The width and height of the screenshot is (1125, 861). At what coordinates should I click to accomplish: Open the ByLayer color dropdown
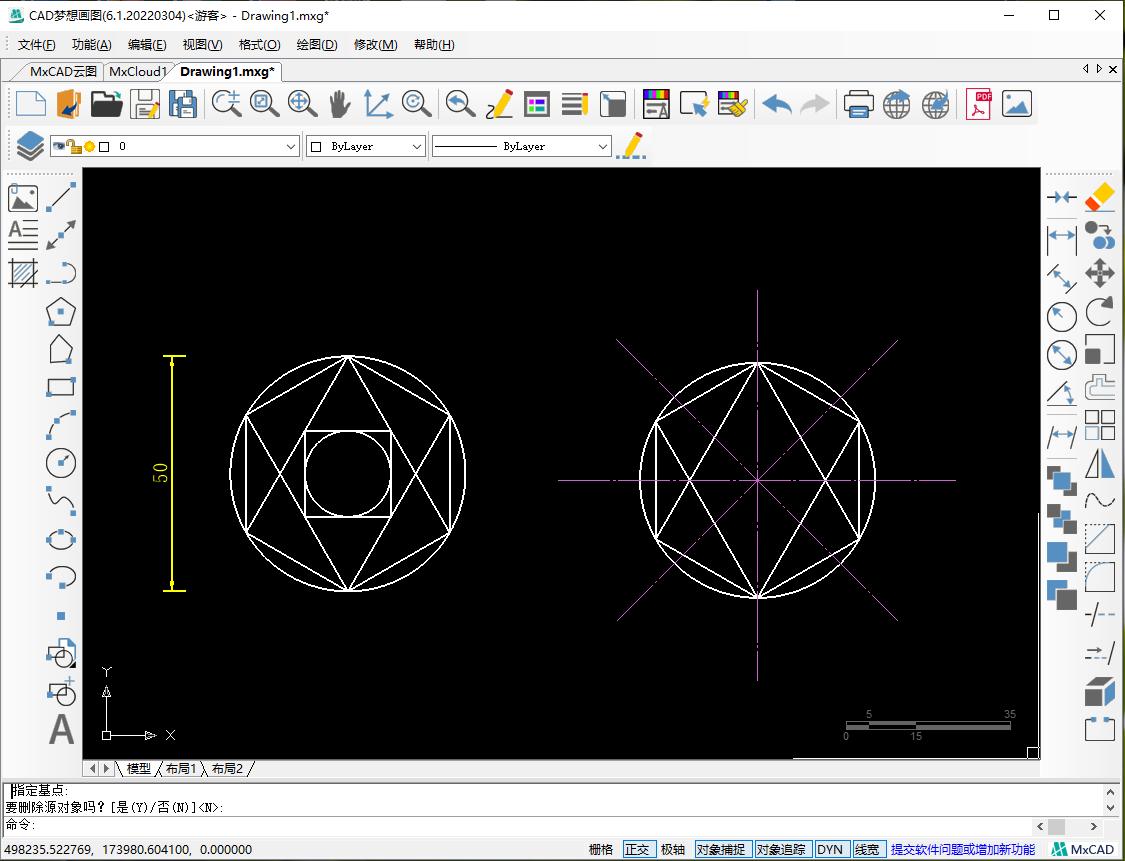(x=417, y=146)
